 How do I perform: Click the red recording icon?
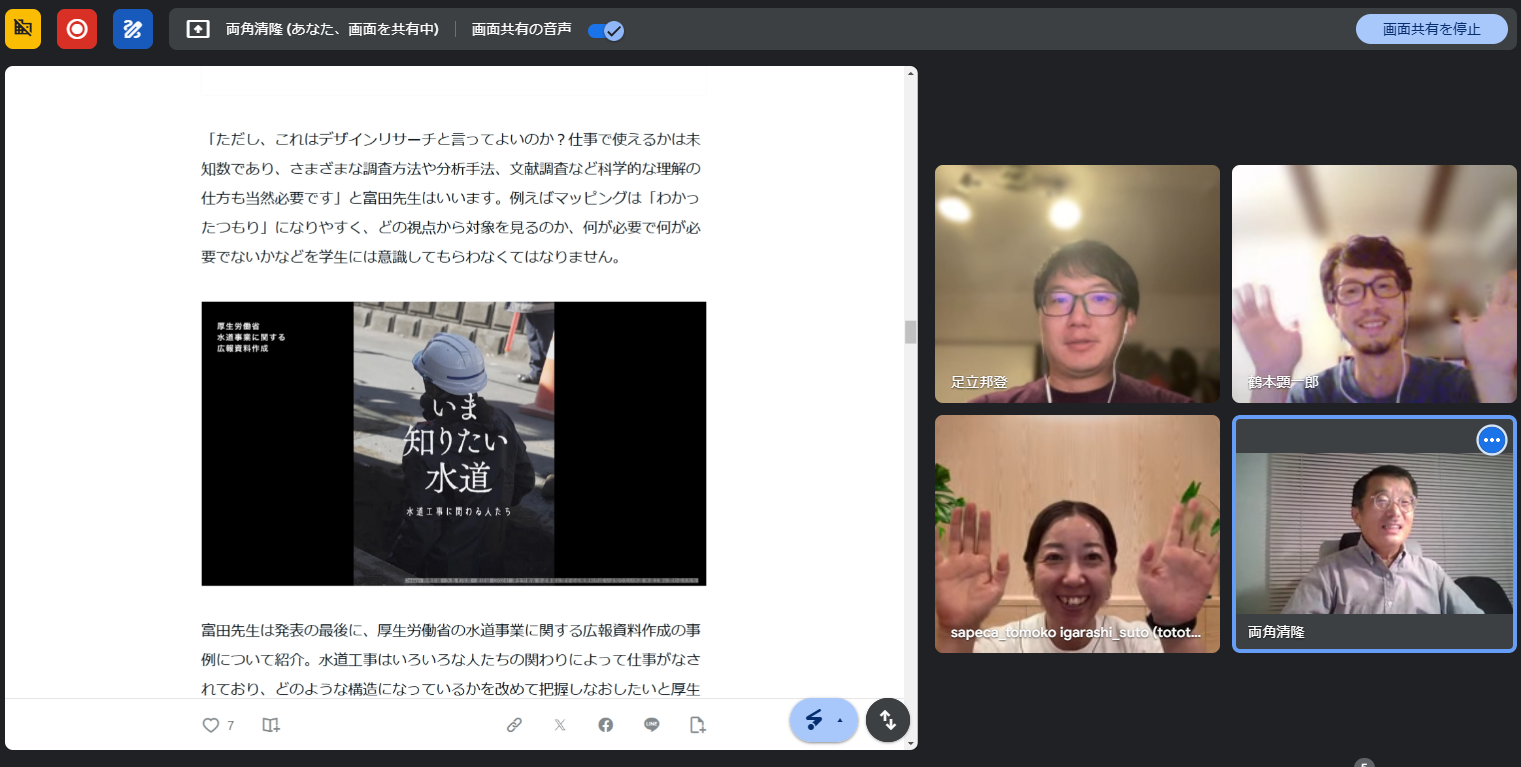[x=77, y=29]
